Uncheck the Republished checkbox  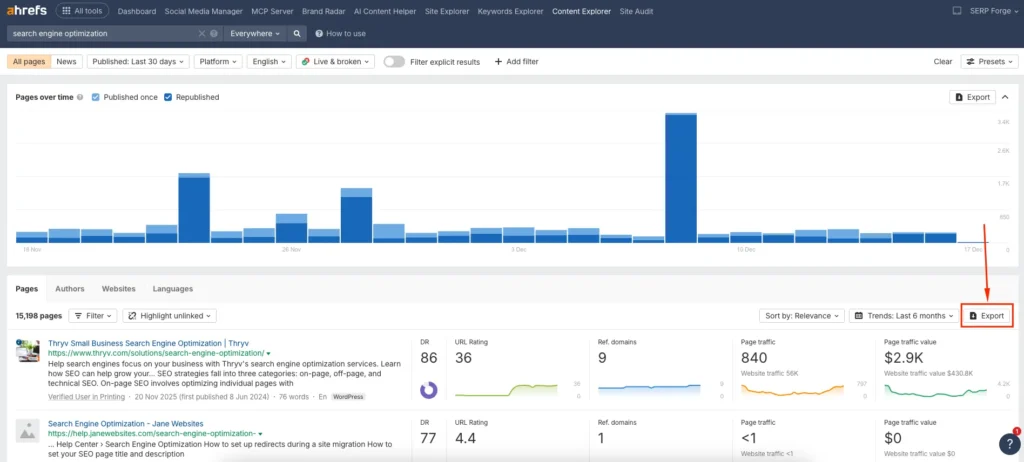click(168, 97)
